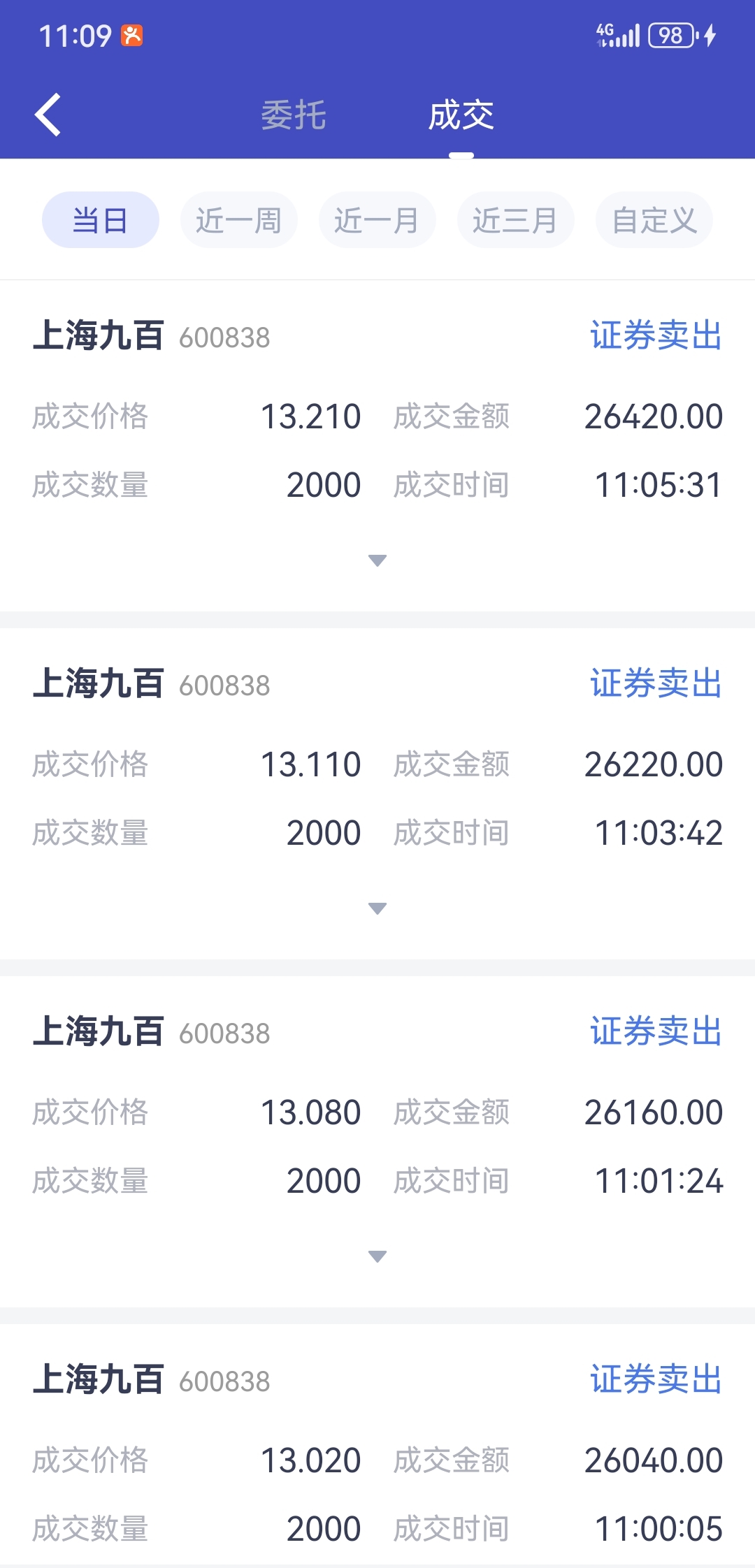
Task: Tap the 4G signal strength icon
Action: click(617, 35)
